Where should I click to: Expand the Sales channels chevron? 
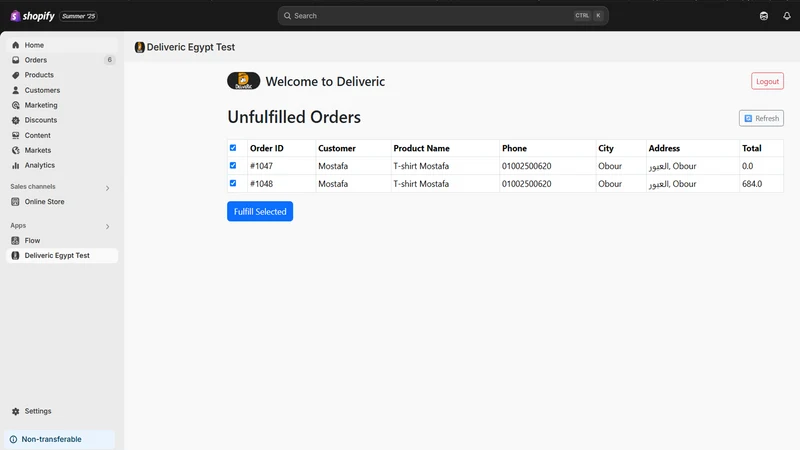pos(108,188)
